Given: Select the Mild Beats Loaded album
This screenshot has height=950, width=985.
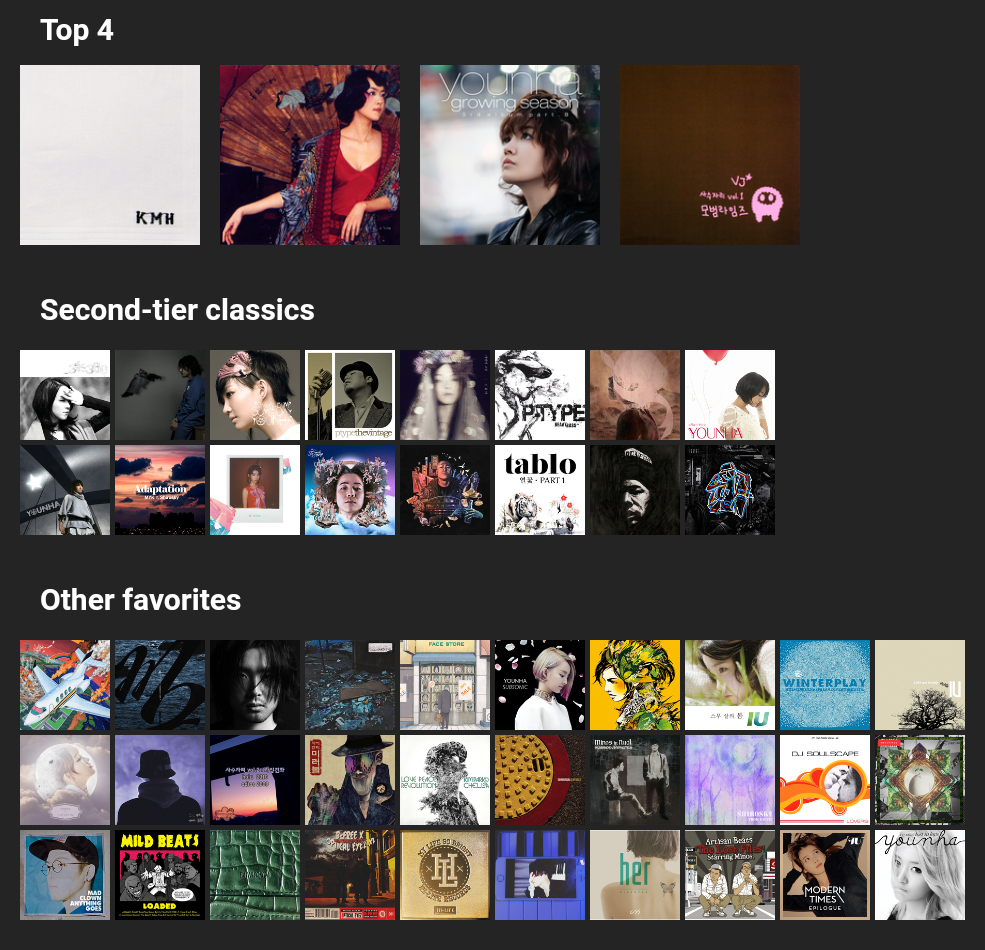Looking at the screenshot, I should coord(160,875).
